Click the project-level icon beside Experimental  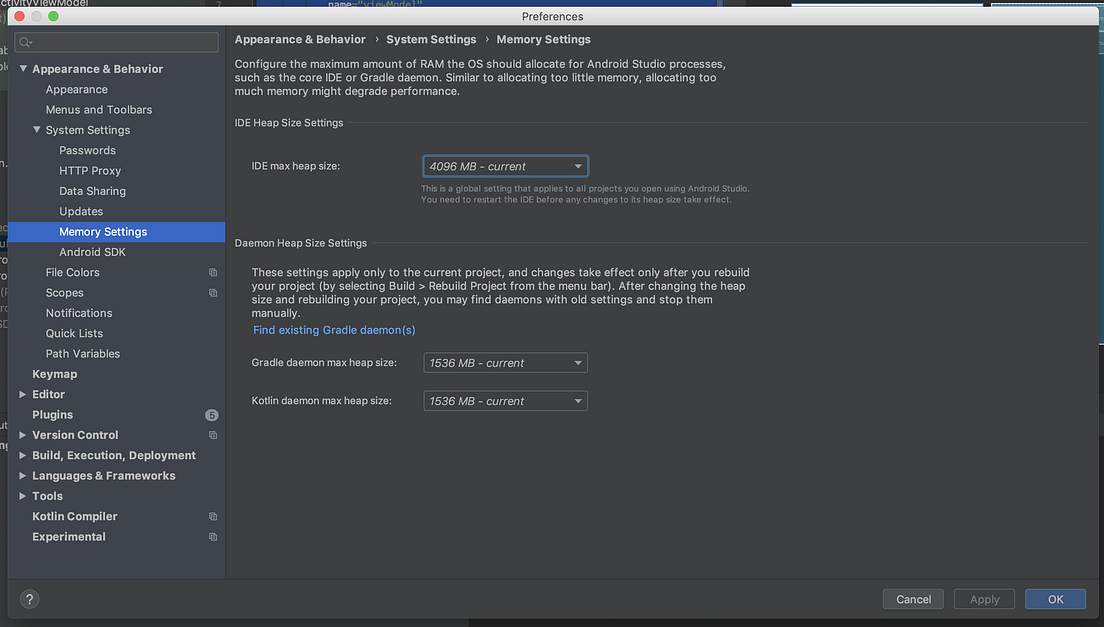(213, 537)
